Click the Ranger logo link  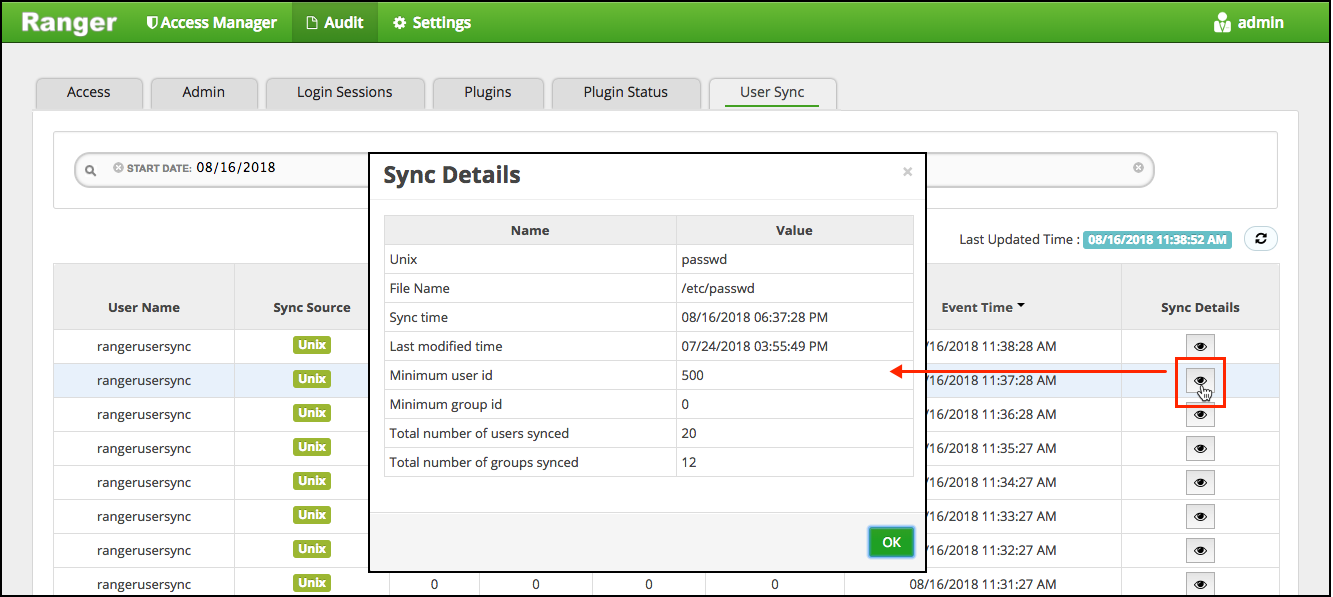coord(67,22)
